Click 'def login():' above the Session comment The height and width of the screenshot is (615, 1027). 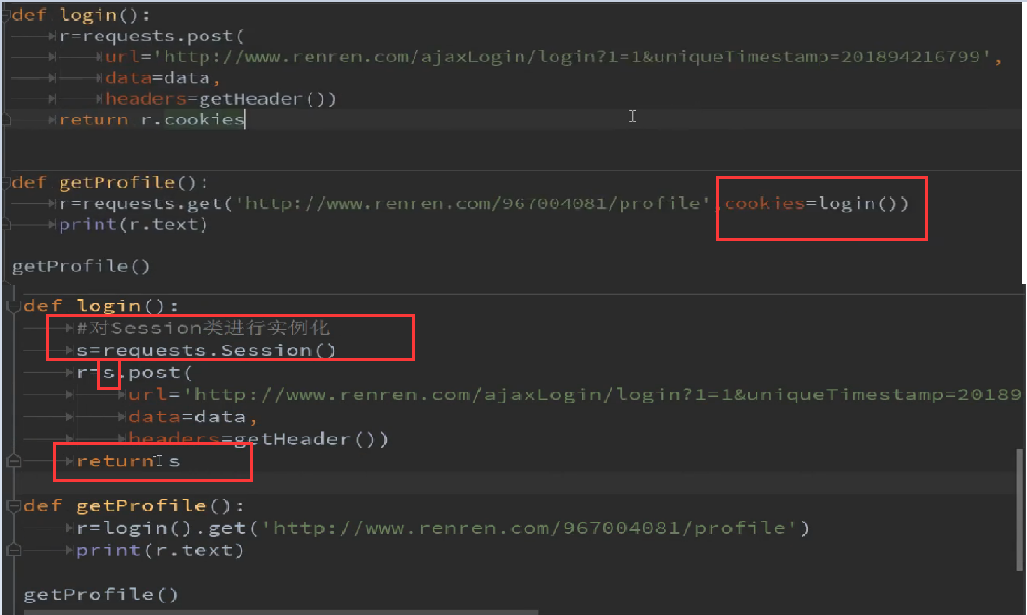[x=101, y=306]
